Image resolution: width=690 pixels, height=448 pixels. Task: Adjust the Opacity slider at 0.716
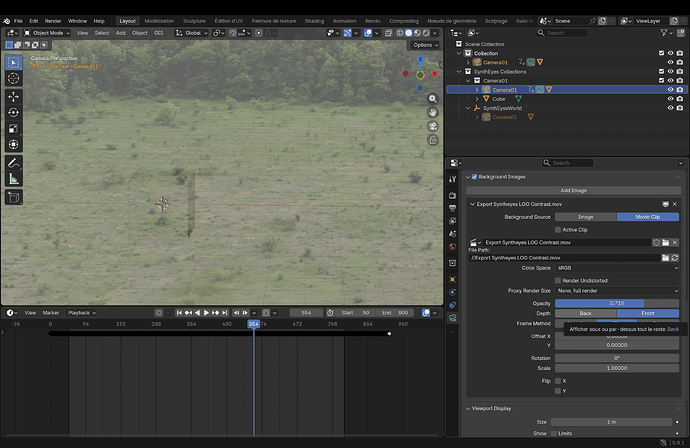(617, 303)
